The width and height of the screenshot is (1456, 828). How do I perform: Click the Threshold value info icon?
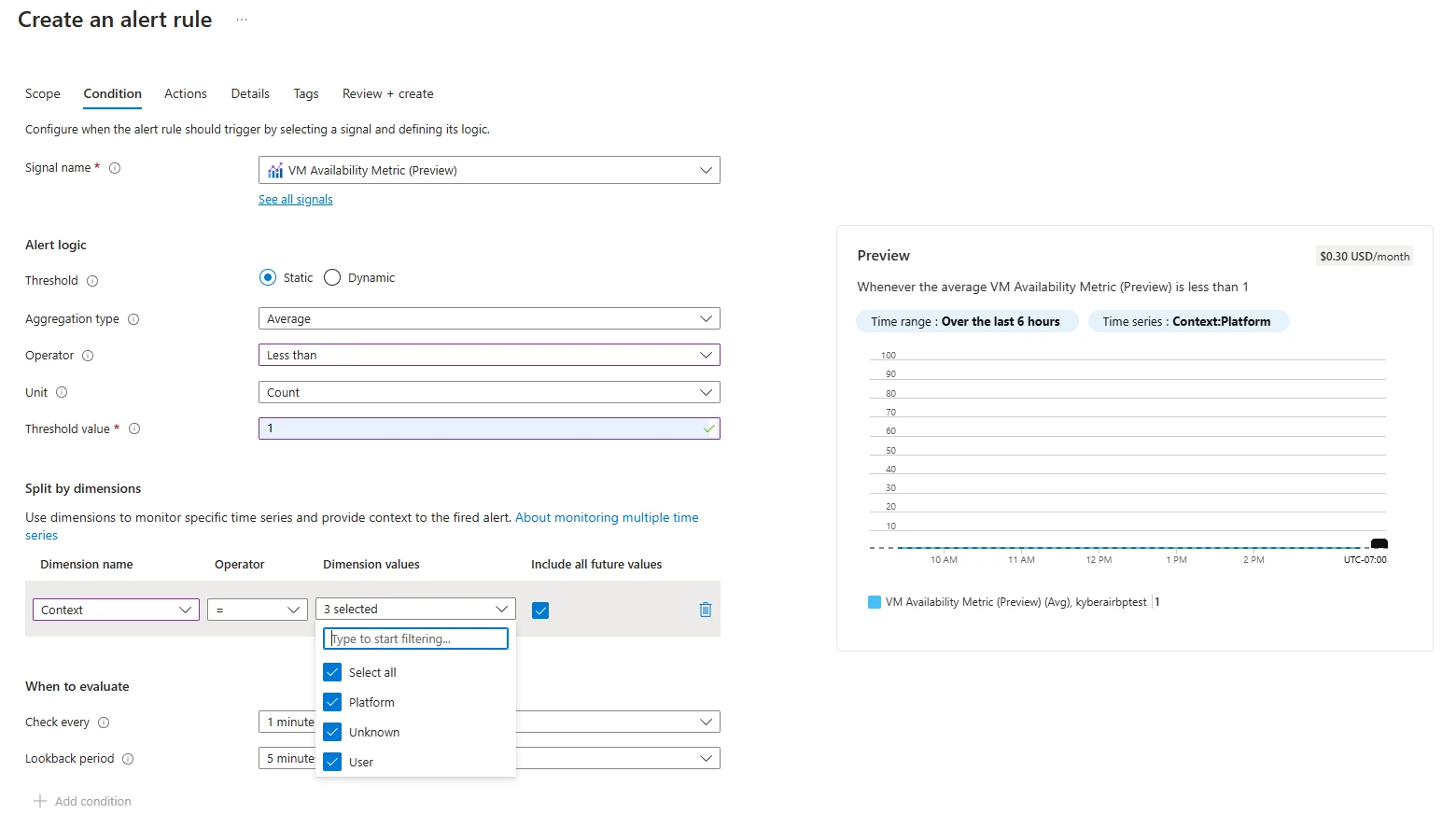[134, 428]
